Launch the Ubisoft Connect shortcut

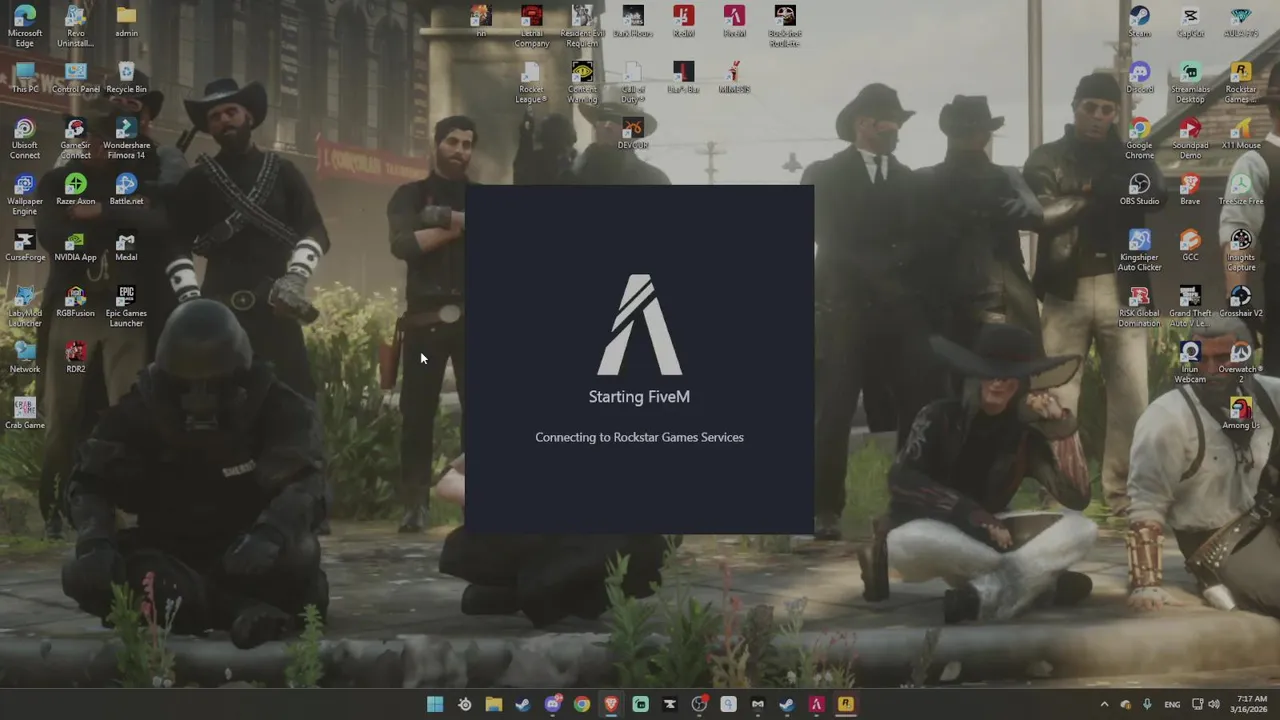(x=25, y=138)
